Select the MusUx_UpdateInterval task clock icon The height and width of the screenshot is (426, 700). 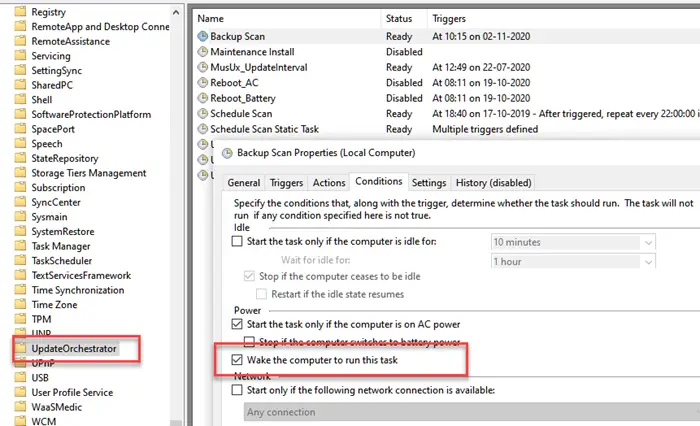point(203,67)
